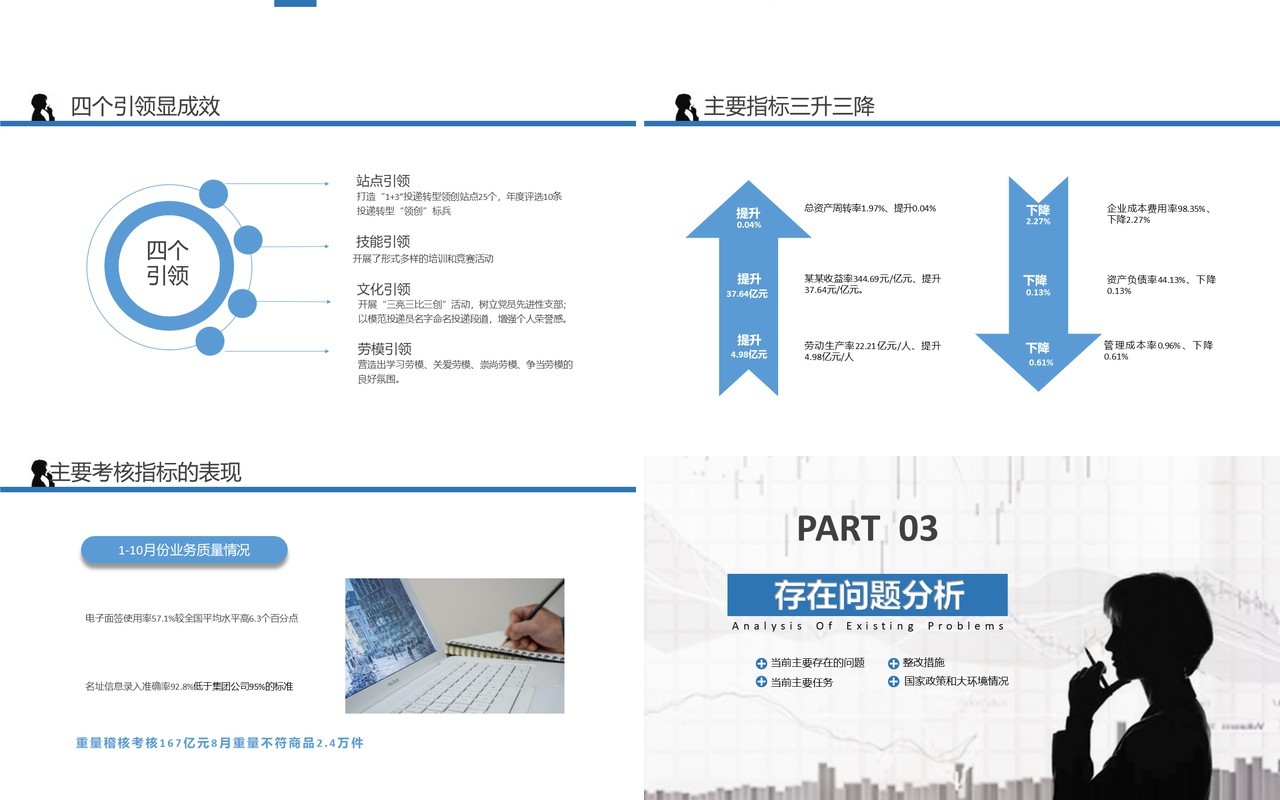Select the 某某收益率344.69元/亿元 text

pyautogui.click(x=872, y=284)
